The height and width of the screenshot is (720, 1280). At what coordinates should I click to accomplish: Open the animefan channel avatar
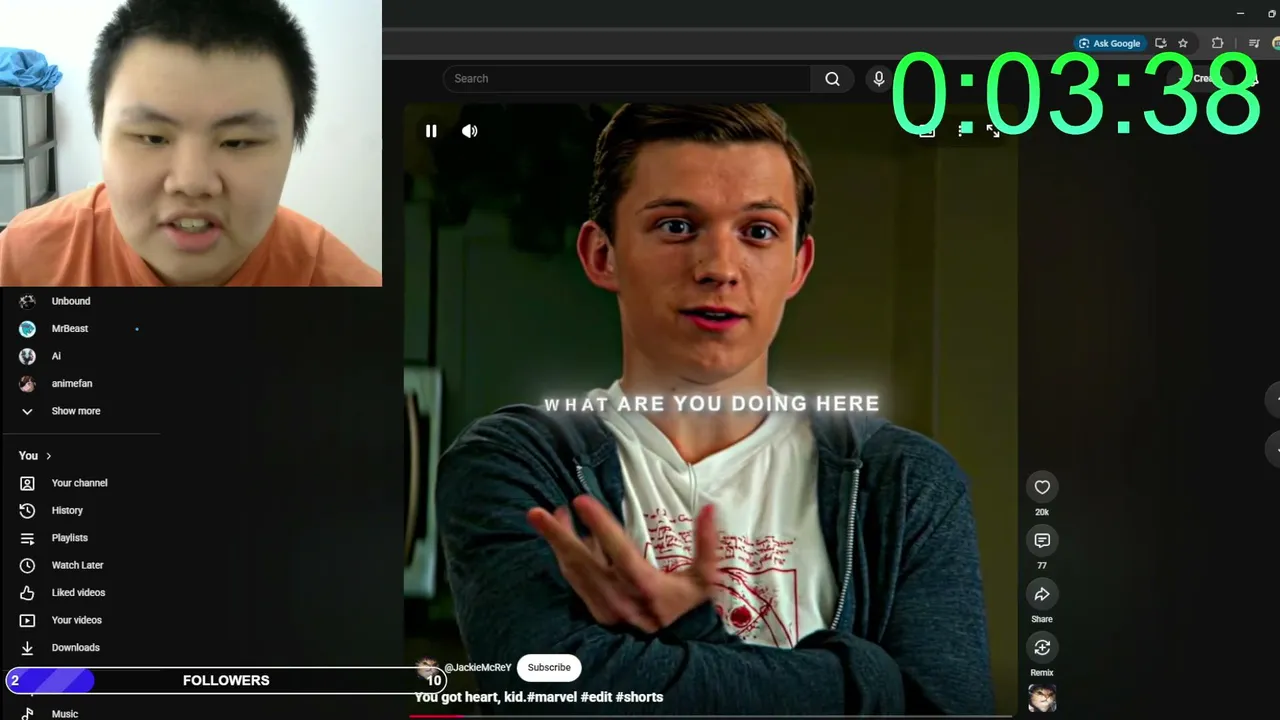pos(27,384)
